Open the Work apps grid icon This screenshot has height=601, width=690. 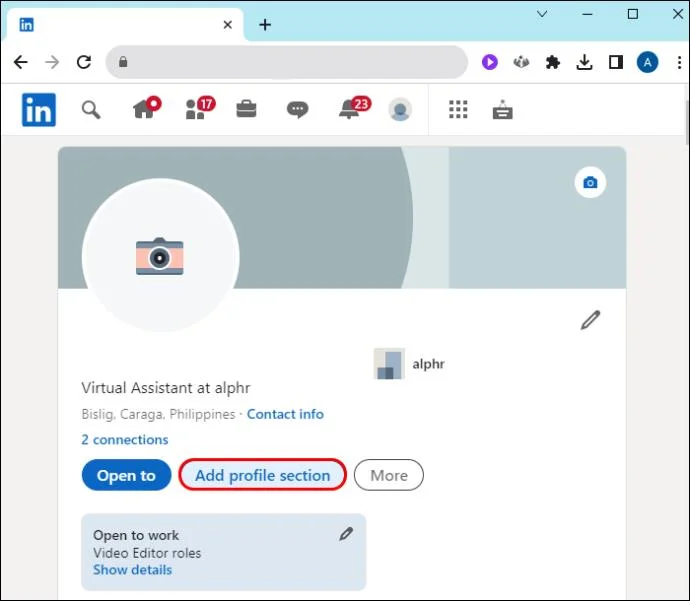click(458, 109)
